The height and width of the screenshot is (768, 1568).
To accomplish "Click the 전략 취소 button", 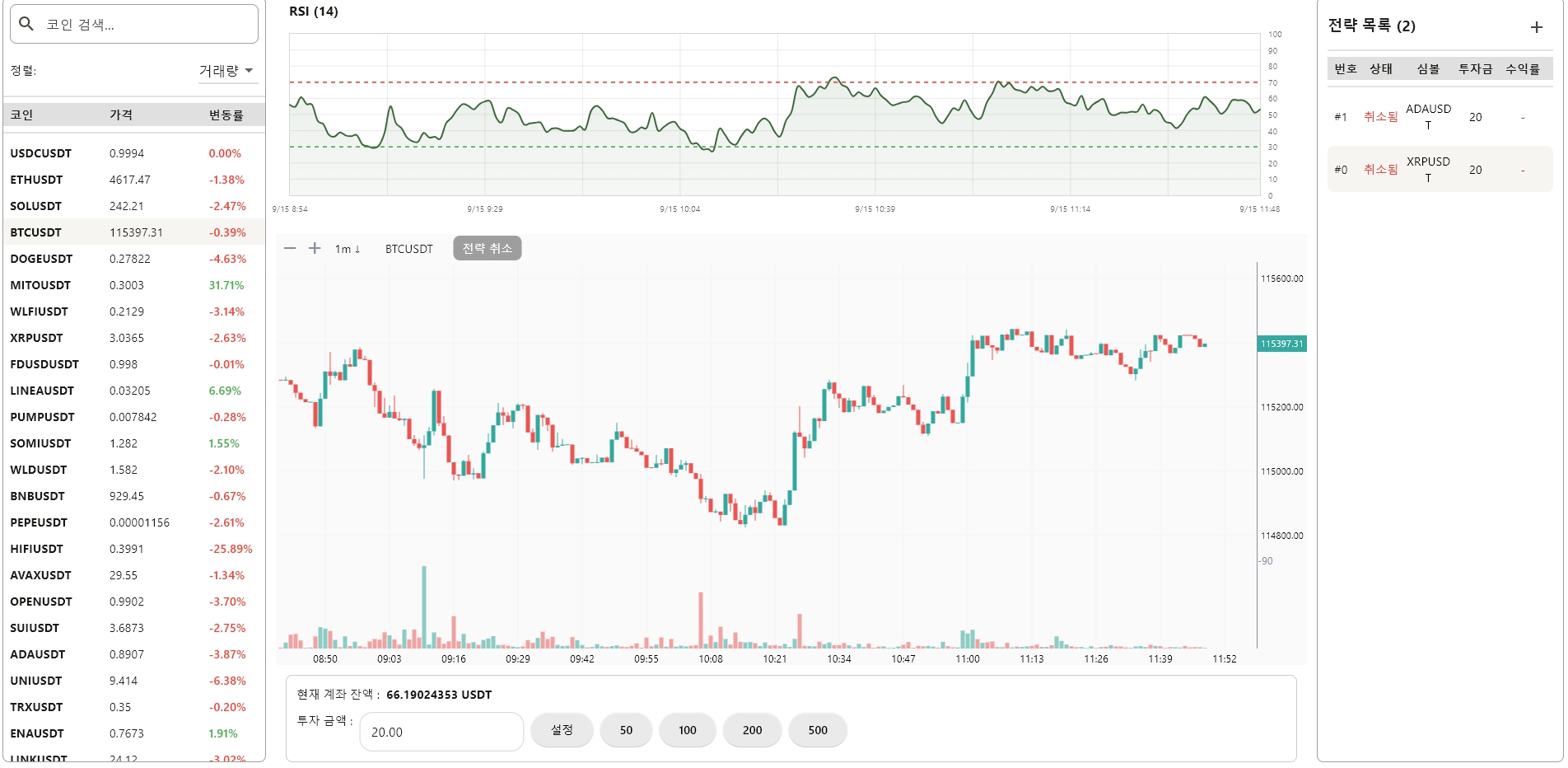I will click(x=487, y=248).
